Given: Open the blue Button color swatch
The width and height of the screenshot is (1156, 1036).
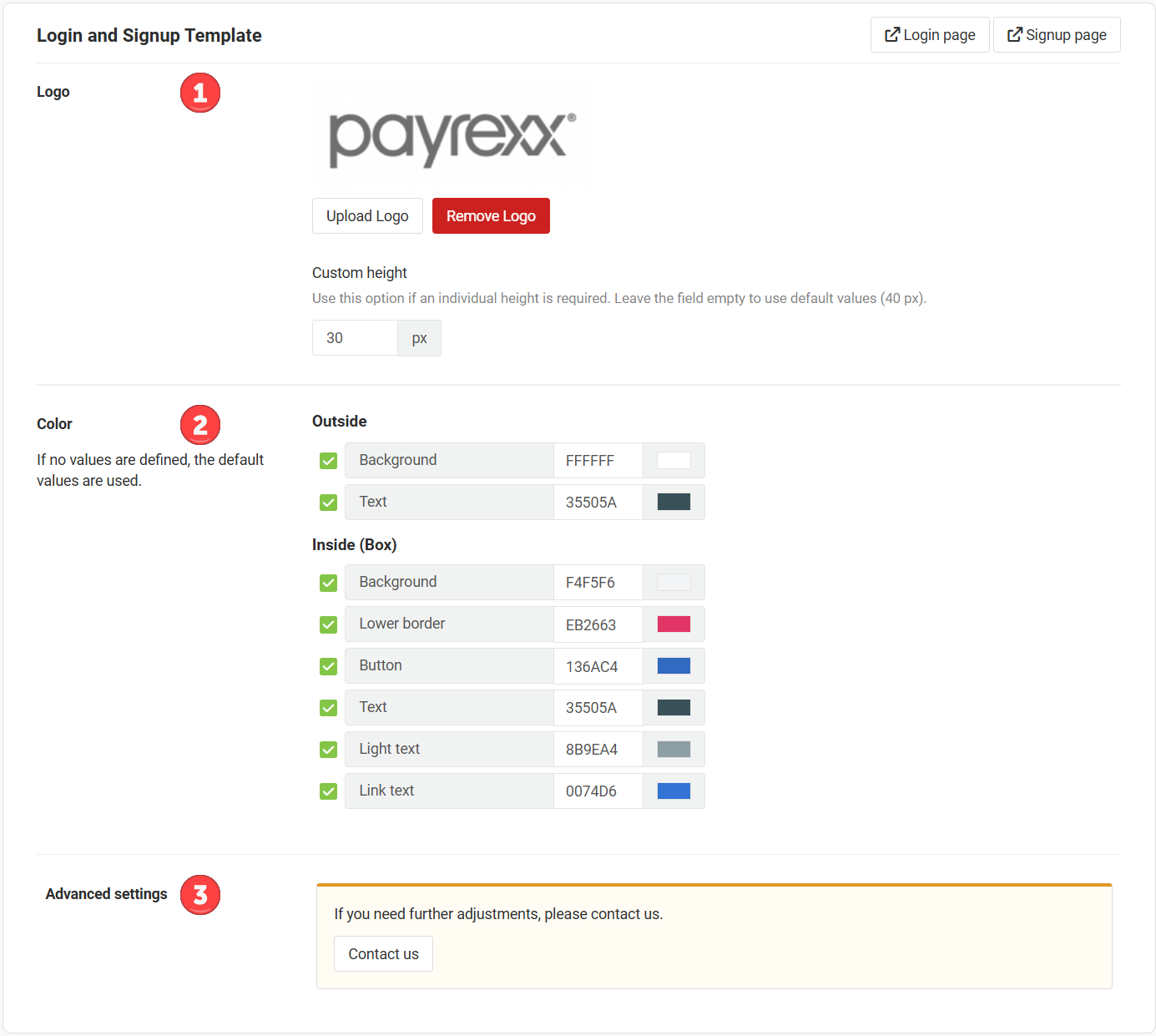Looking at the screenshot, I should (674, 665).
